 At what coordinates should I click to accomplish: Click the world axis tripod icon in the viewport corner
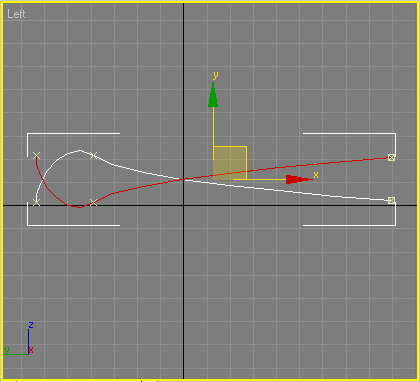(x=19, y=339)
